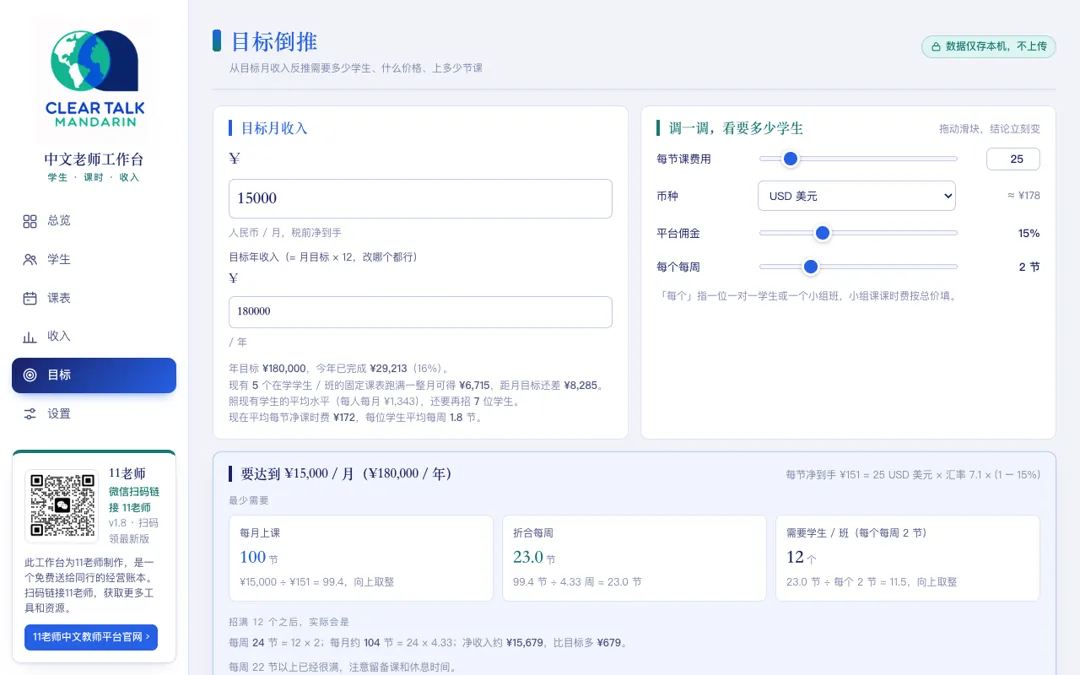
Task: Go to the 学生 students page
Action: coord(94,260)
